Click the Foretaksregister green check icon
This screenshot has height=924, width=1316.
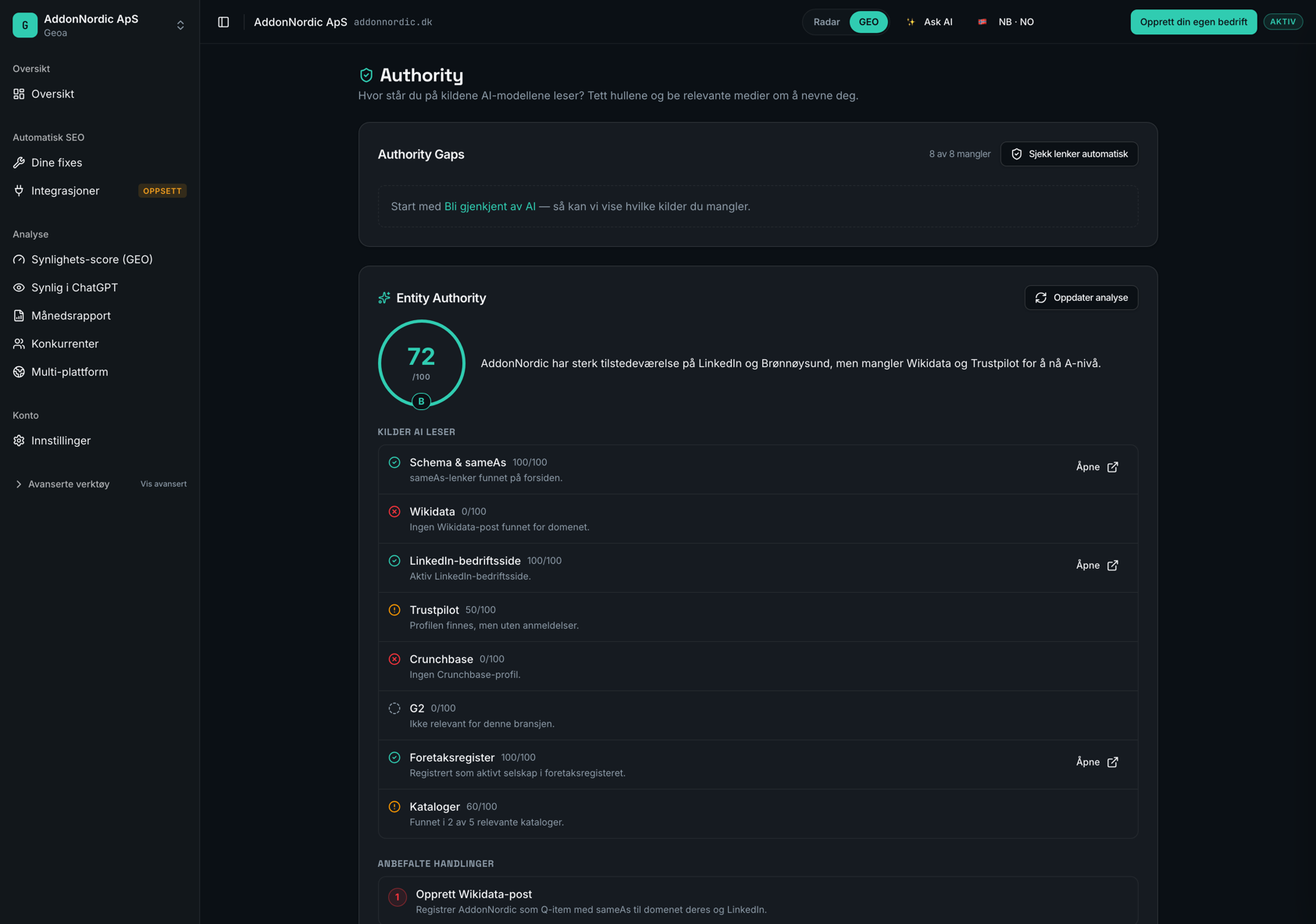394,758
